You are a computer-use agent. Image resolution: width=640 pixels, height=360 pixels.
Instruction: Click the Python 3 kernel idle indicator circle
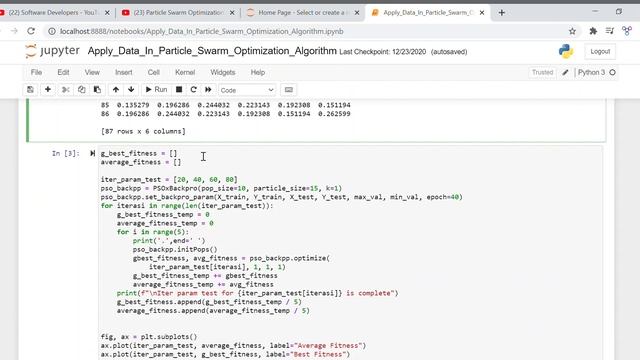click(612, 72)
